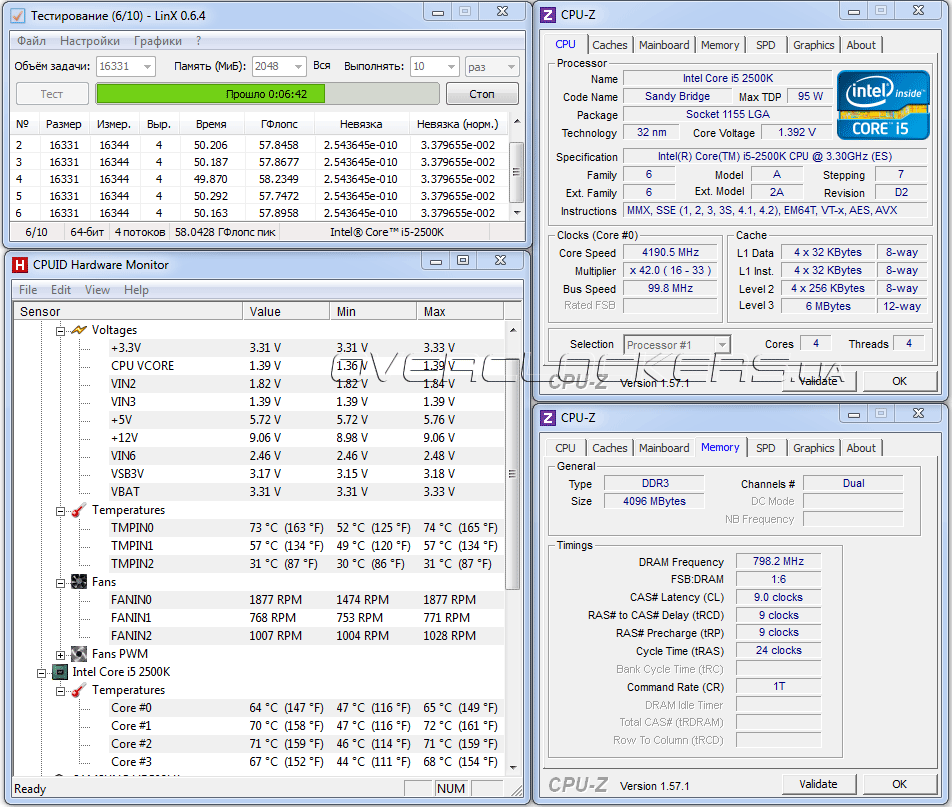Viewport: 952px width, 807px height.
Task: Switch to SPD tab in upper CPU-Z
Action: click(766, 45)
